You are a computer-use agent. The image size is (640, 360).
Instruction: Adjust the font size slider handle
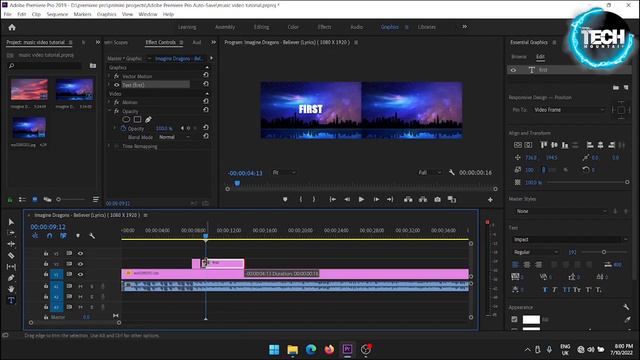pos(604,252)
